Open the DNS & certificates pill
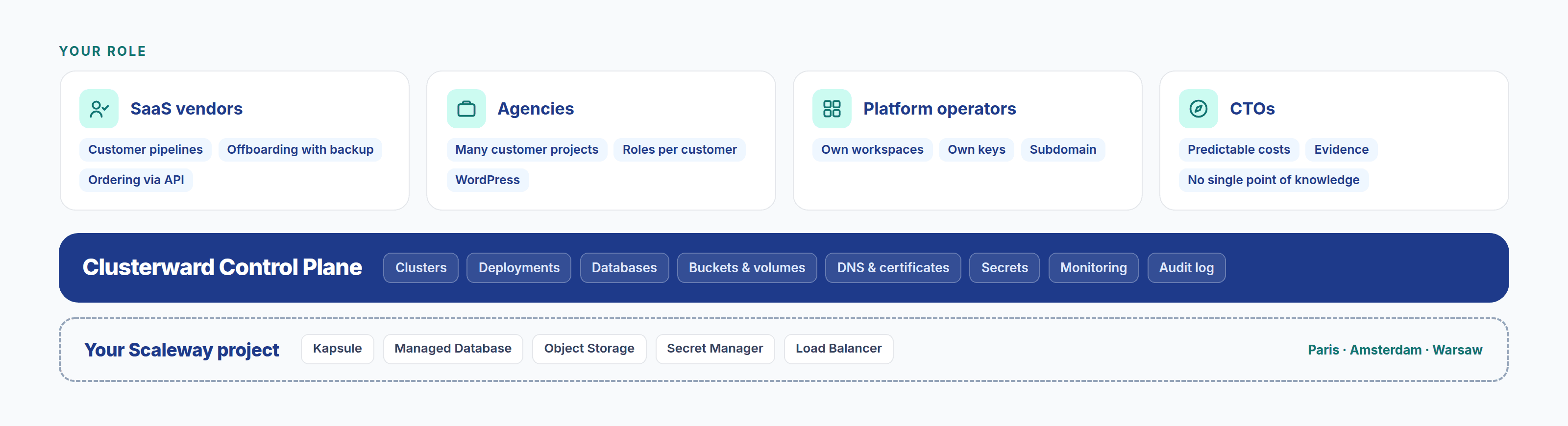 tap(893, 268)
